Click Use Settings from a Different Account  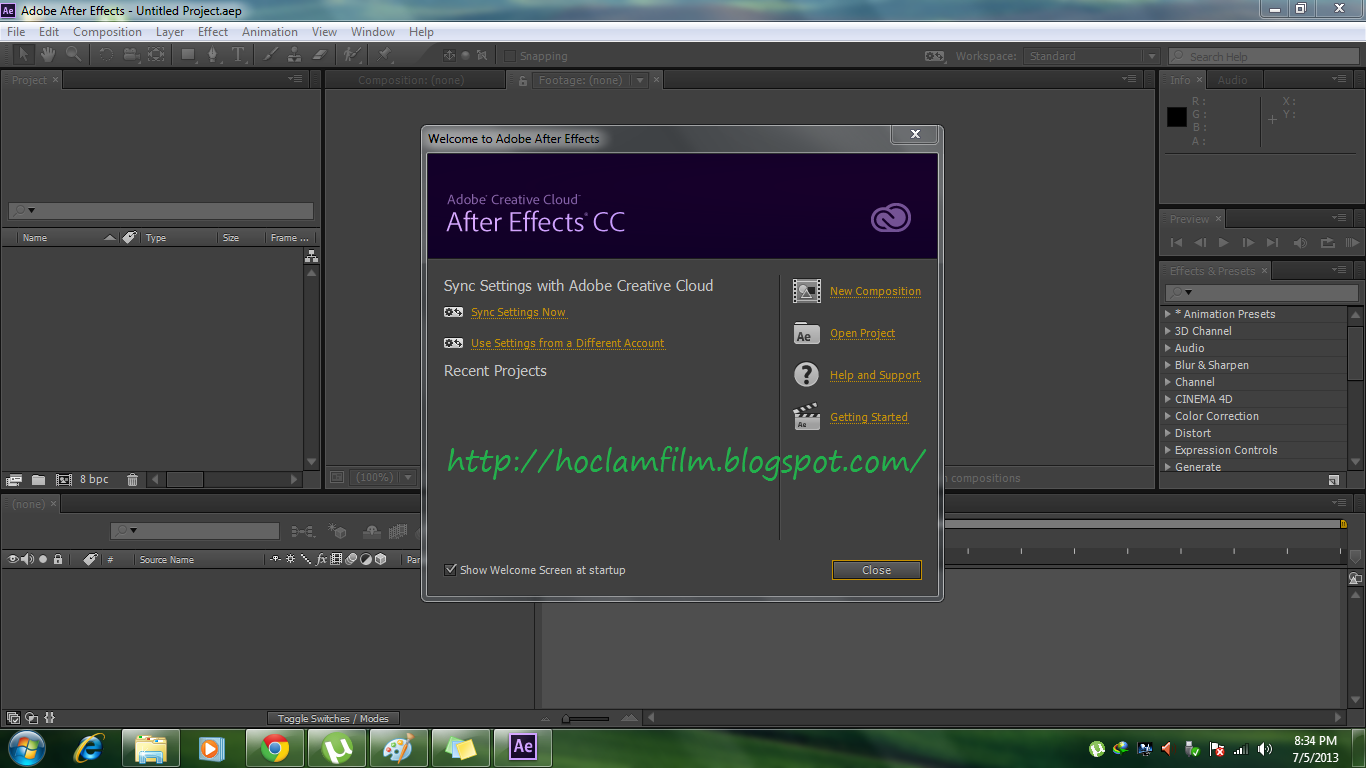point(567,343)
